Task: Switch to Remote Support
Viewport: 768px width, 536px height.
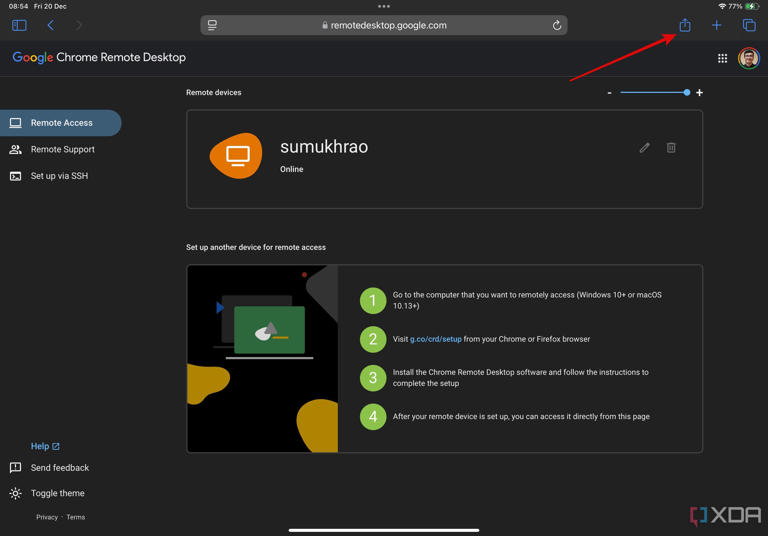Action: coord(61,149)
